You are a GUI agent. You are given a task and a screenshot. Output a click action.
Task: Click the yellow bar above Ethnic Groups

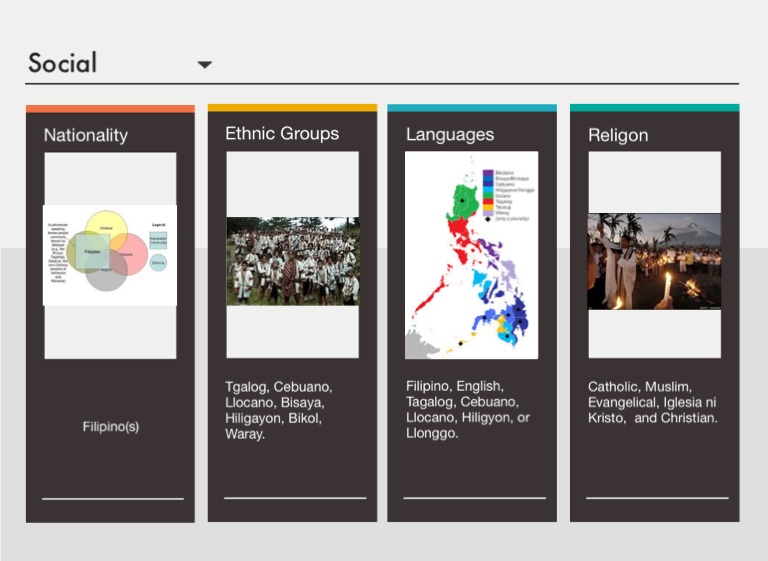click(x=292, y=107)
